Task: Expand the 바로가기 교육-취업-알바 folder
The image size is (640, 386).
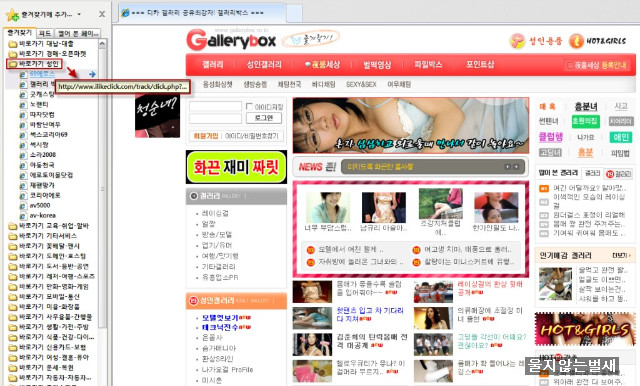Action: [x=49, y=226]
